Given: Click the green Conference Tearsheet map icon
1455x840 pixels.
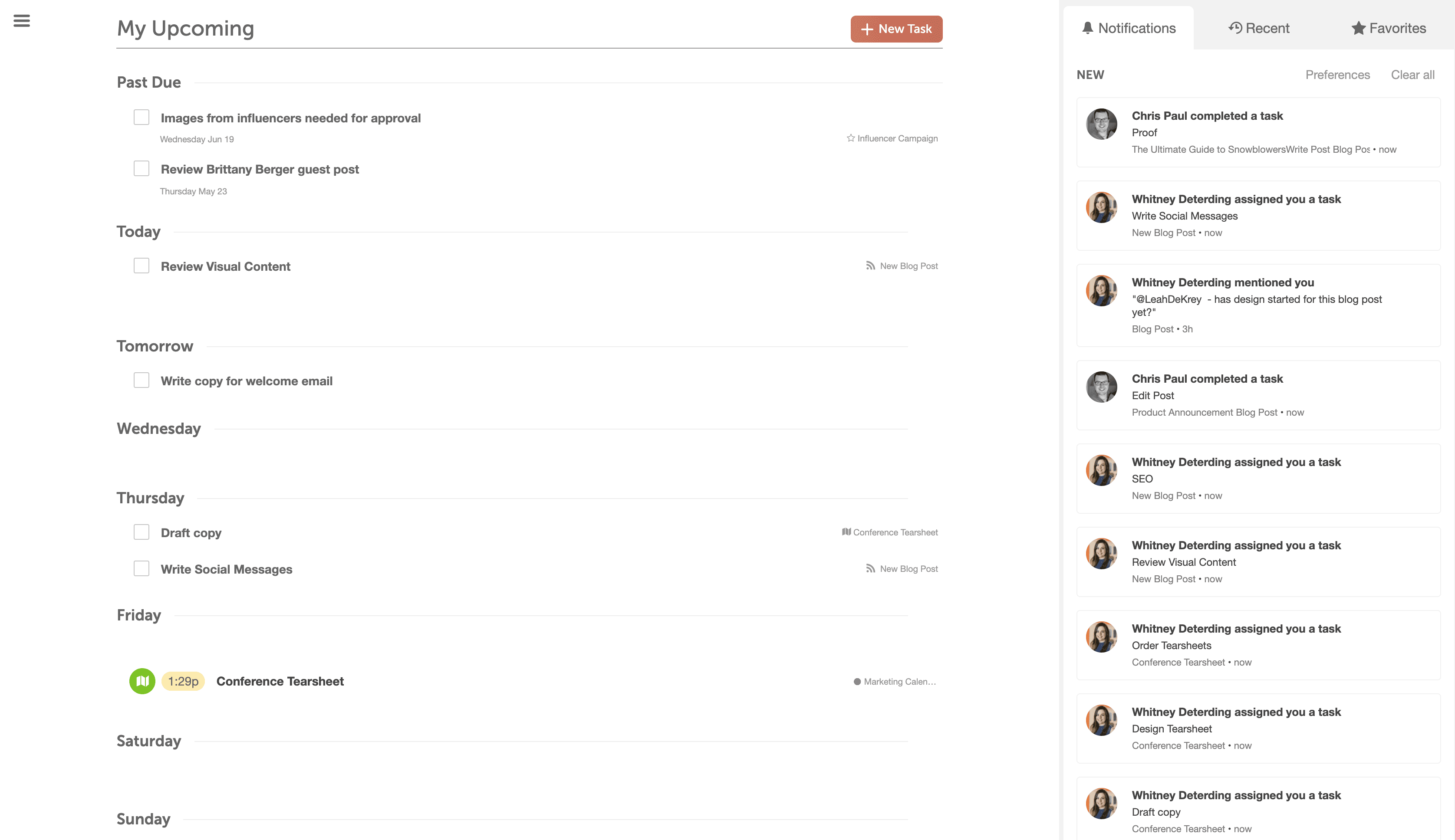Looking at the screenshot, I should click(142, 681).
